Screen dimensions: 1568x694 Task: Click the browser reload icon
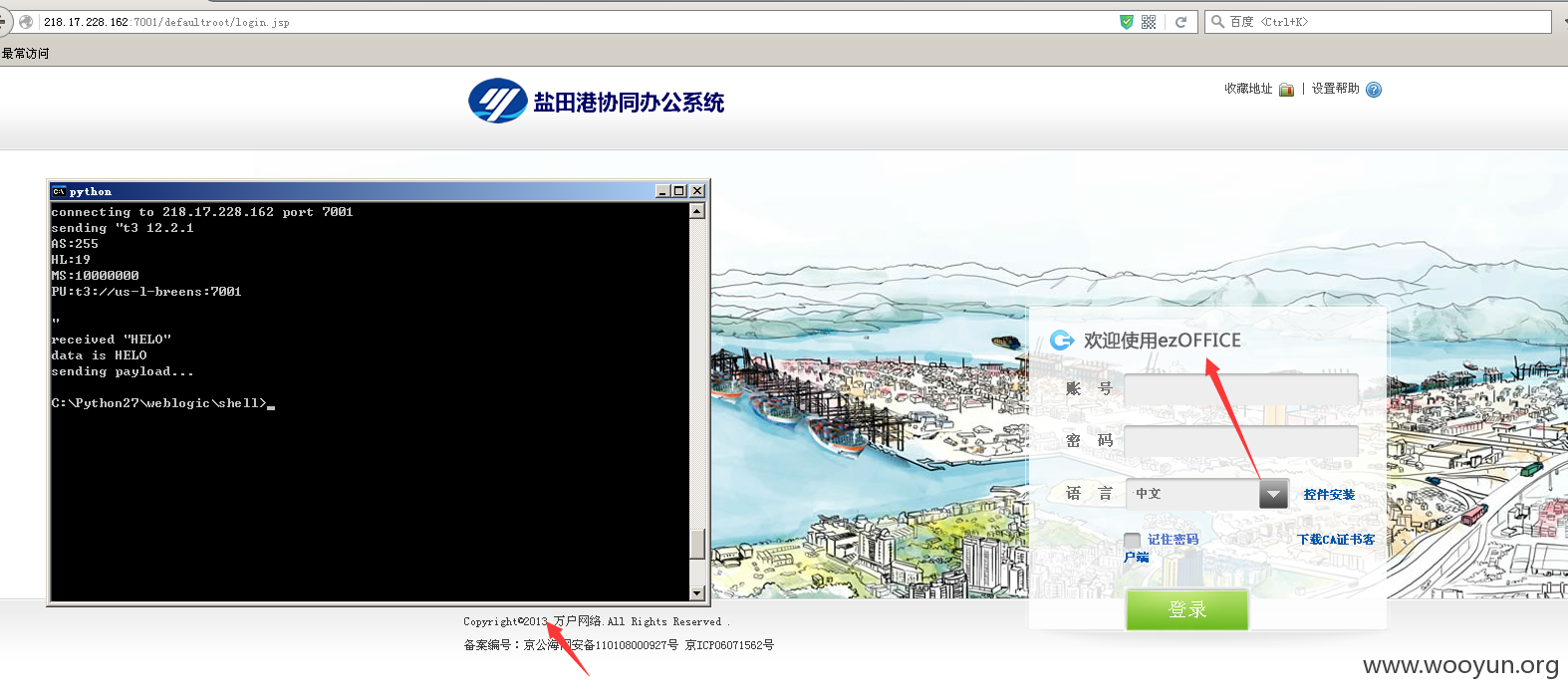tap(1180, 22)
